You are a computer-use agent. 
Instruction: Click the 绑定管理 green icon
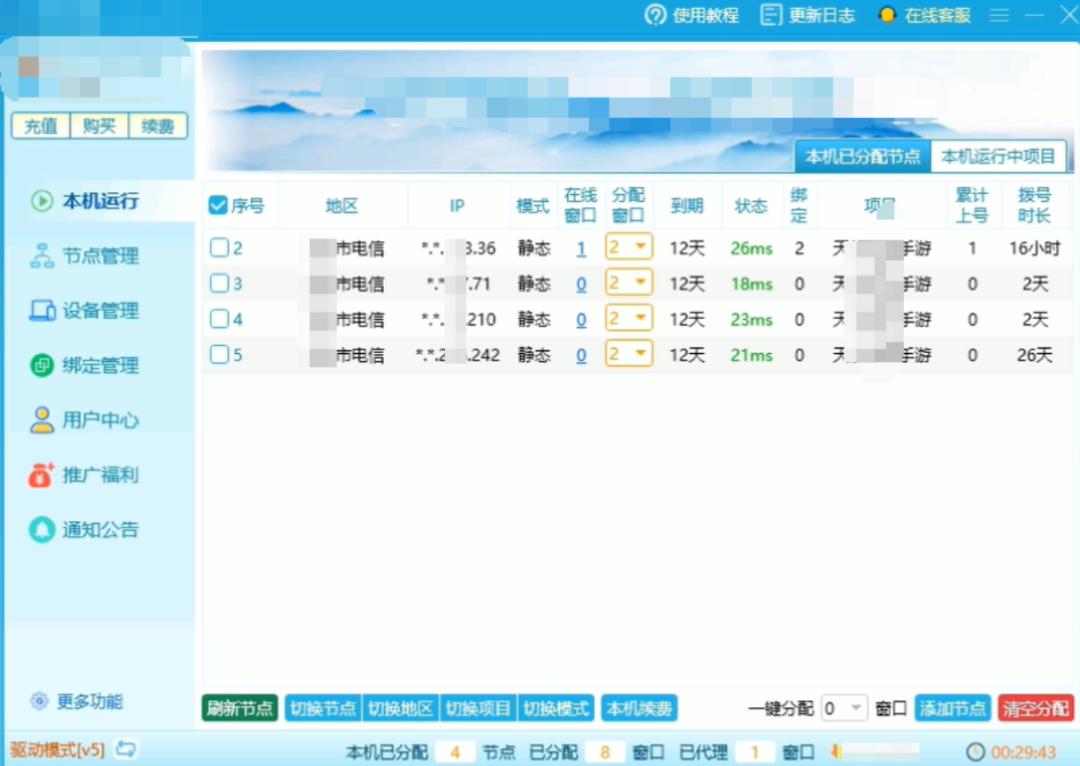tap(42, 365)
